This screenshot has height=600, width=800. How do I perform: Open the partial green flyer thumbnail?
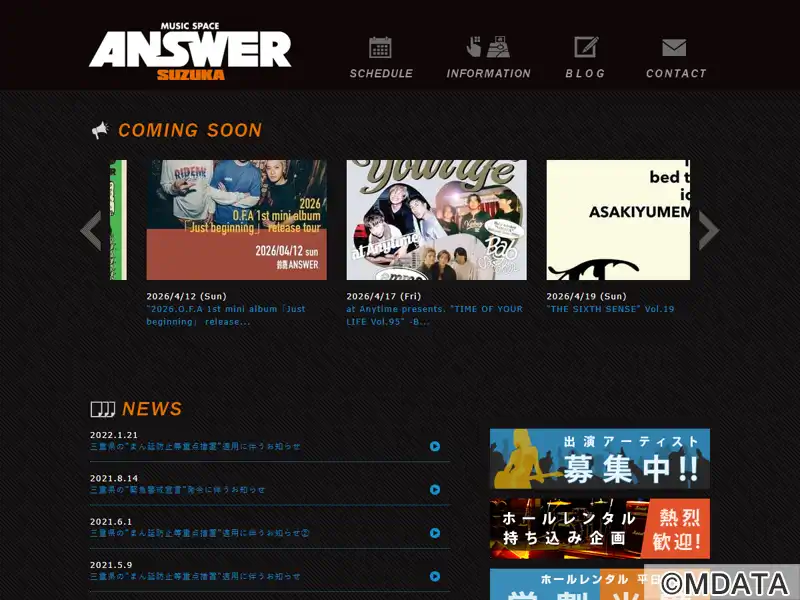[x=118, y=220]
